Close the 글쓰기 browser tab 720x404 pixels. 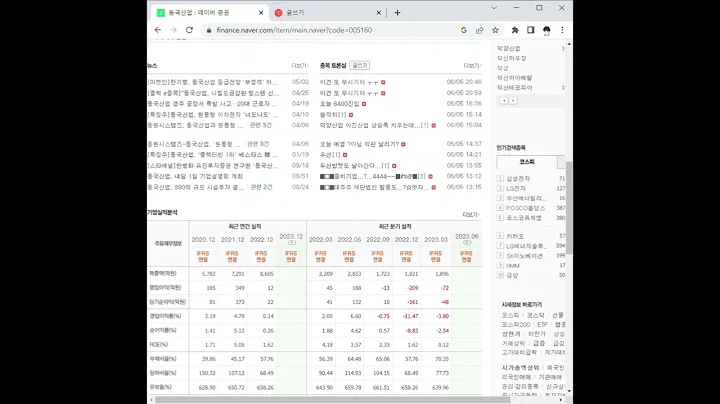pyautogui.click(x=378, y=13)
